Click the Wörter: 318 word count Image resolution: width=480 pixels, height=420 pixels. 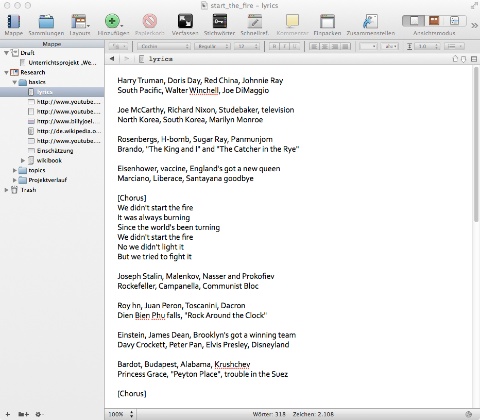pyautogui.click(x=269, y=414)
